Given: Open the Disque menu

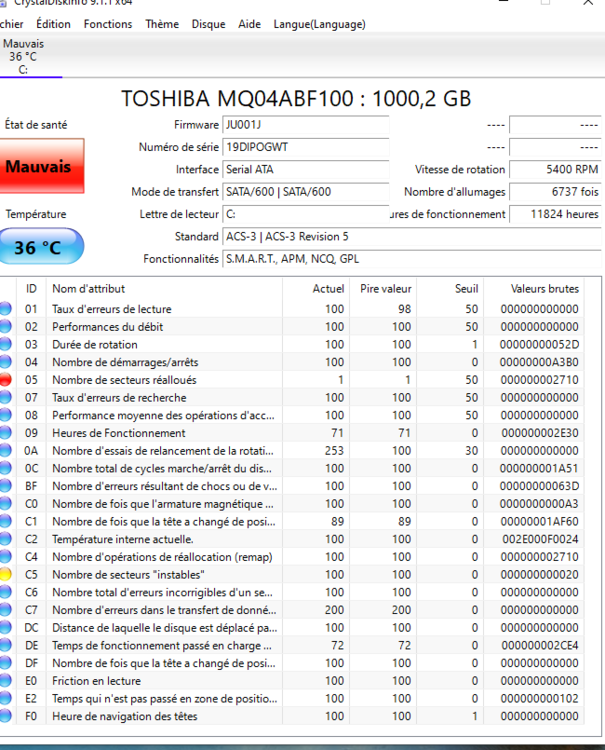Looking at the screenshot, I should tap(208, 24).
